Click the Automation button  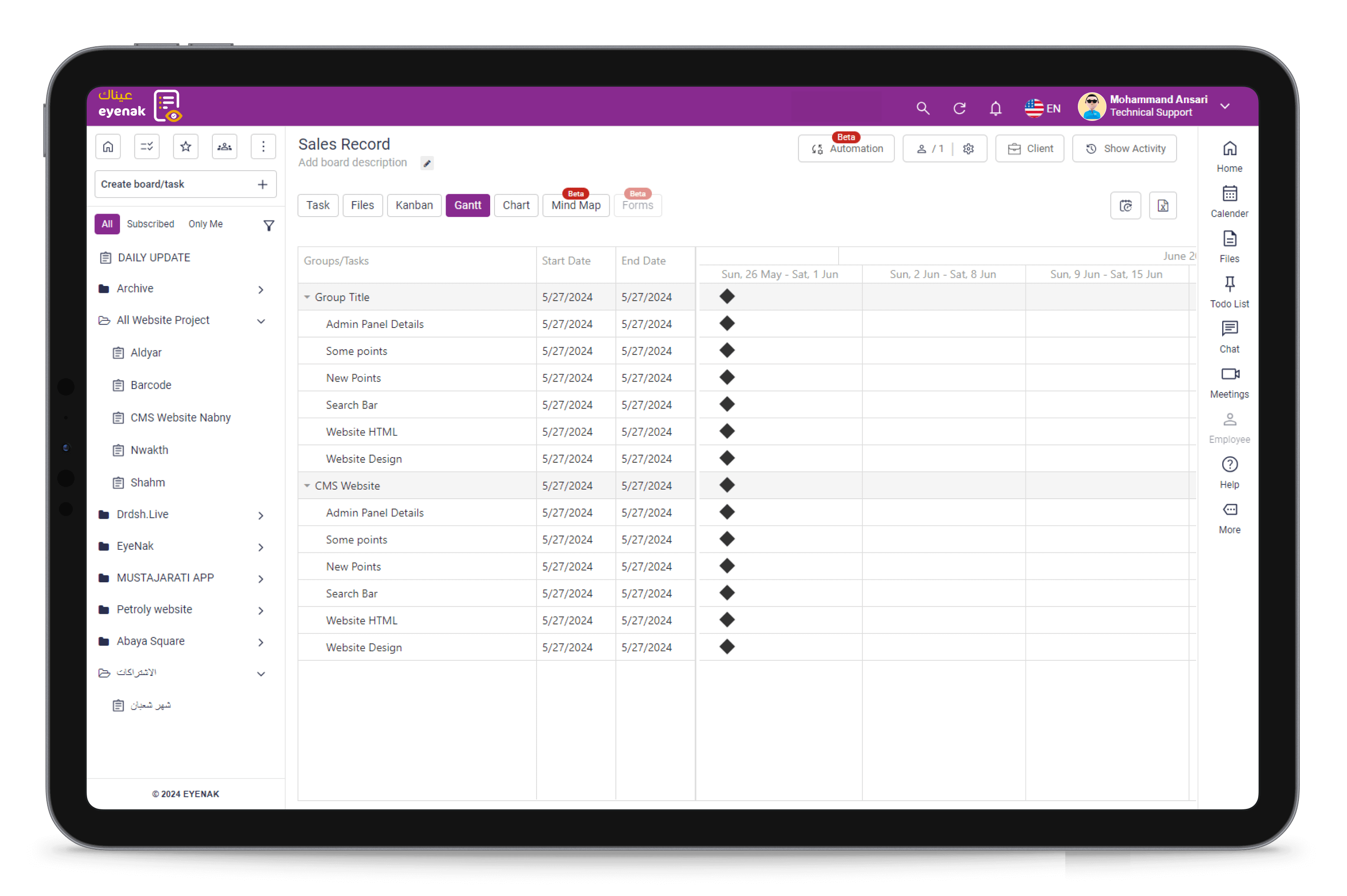[x=846, y=149]
